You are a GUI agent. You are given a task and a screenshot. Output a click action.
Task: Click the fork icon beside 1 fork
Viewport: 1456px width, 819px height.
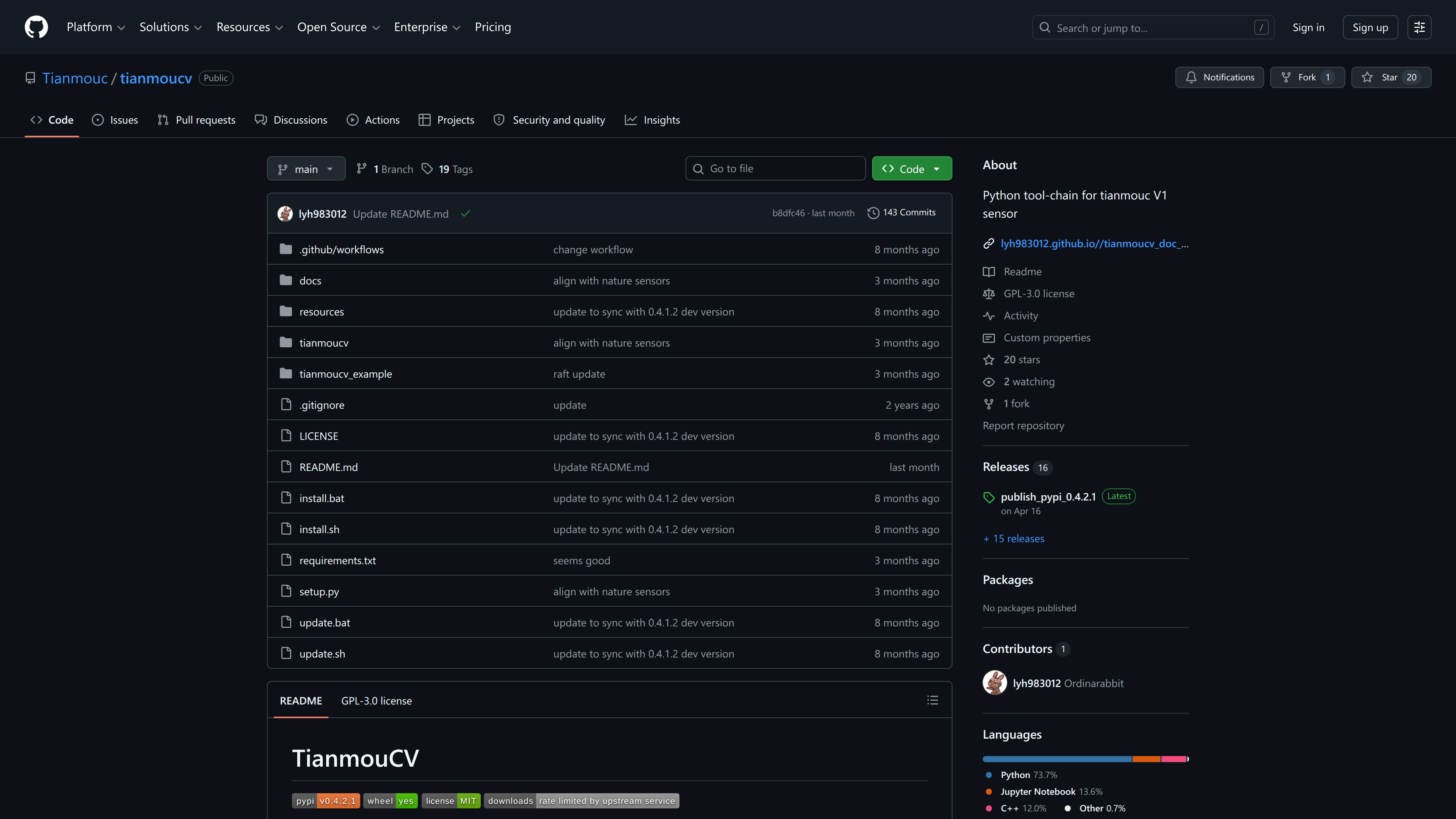[x=988, y=404]
